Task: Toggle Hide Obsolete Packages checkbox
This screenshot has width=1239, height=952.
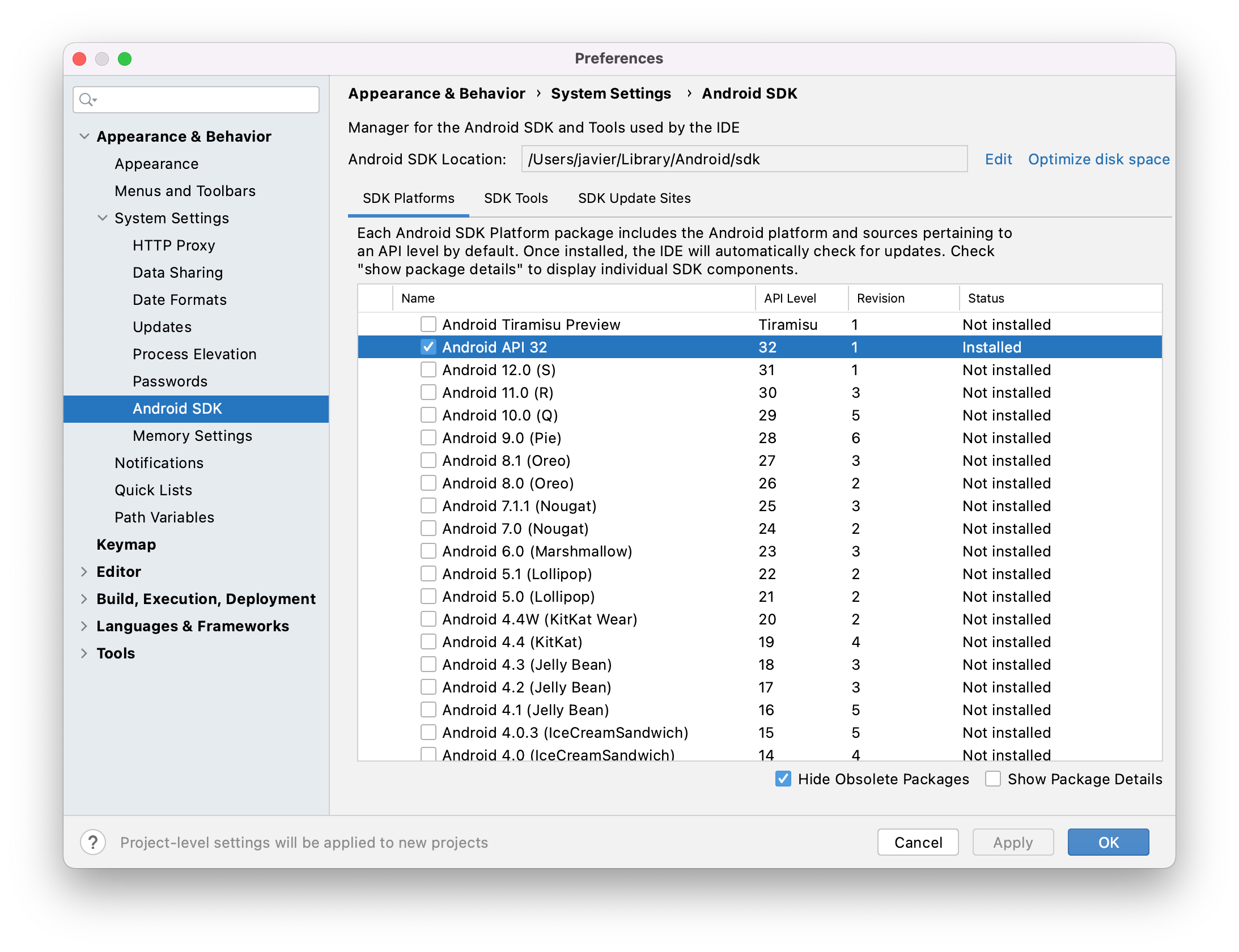Action: point(783,779)
